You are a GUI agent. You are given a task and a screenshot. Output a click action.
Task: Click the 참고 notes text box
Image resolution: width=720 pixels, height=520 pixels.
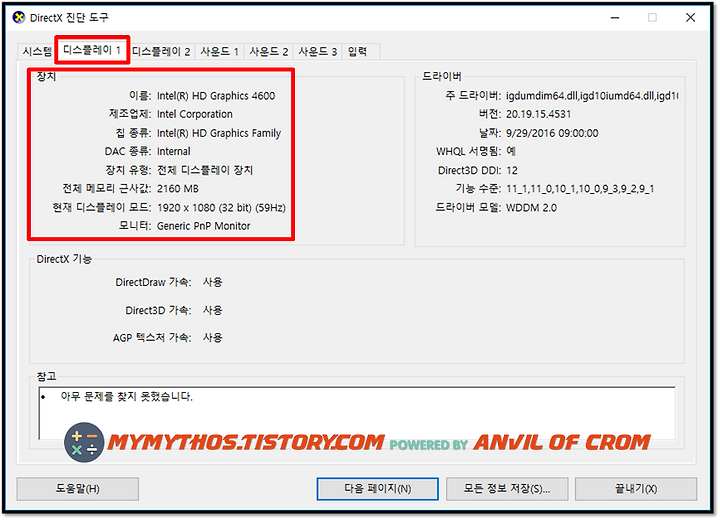tap(357, 413)
